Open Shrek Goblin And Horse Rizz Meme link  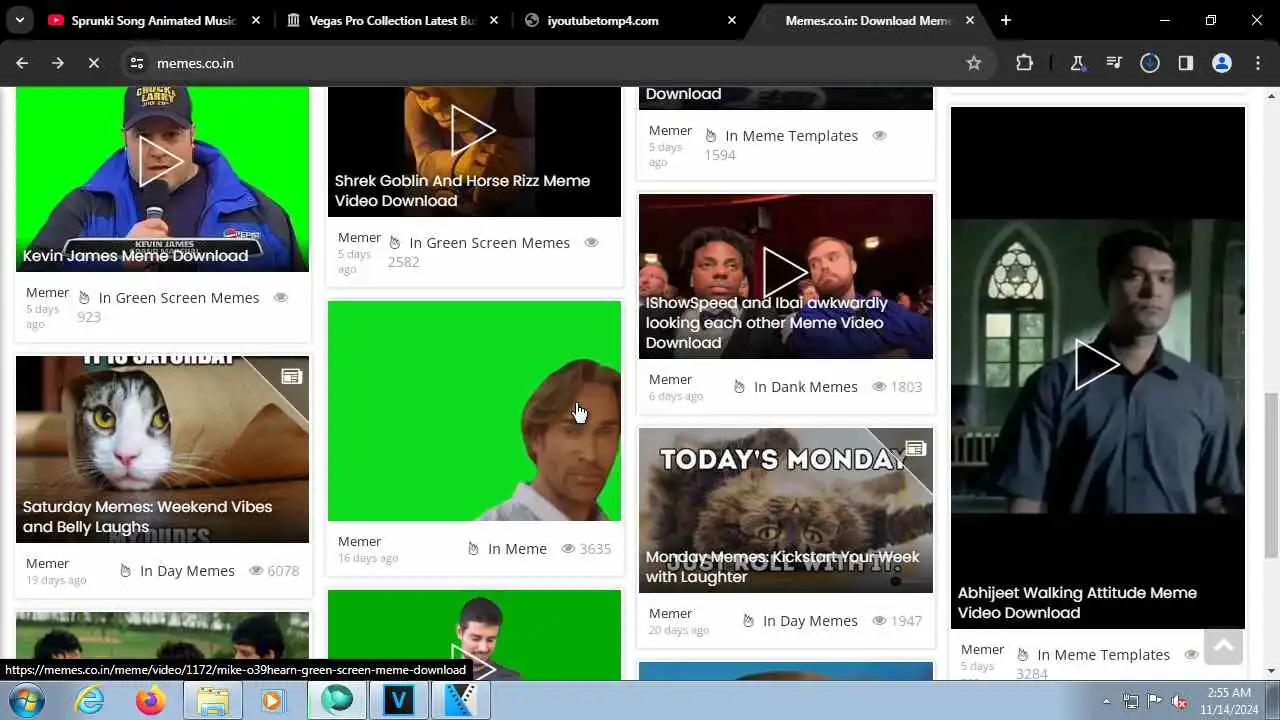coord(462,191)
